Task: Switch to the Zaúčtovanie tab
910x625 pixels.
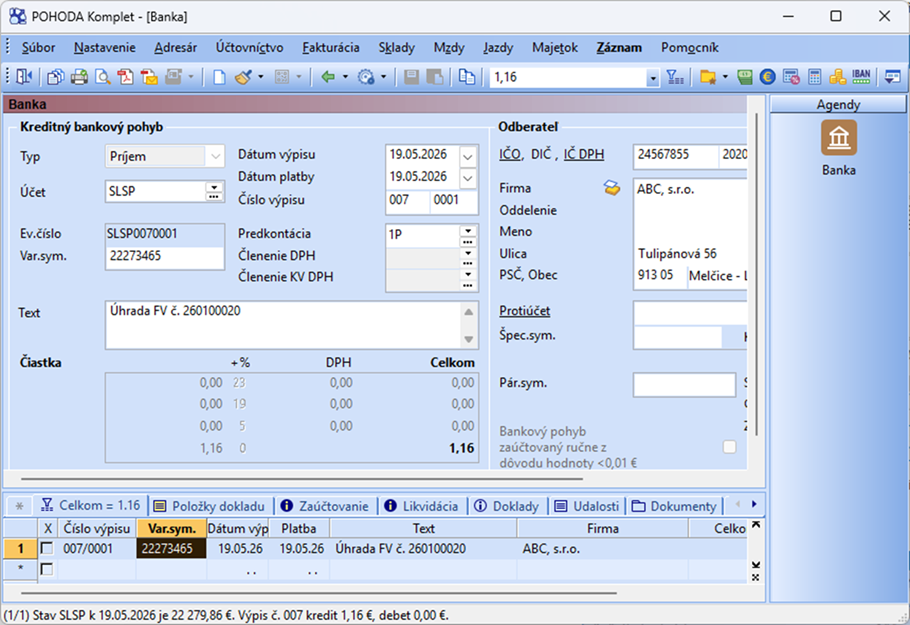Action: point(325,506)
